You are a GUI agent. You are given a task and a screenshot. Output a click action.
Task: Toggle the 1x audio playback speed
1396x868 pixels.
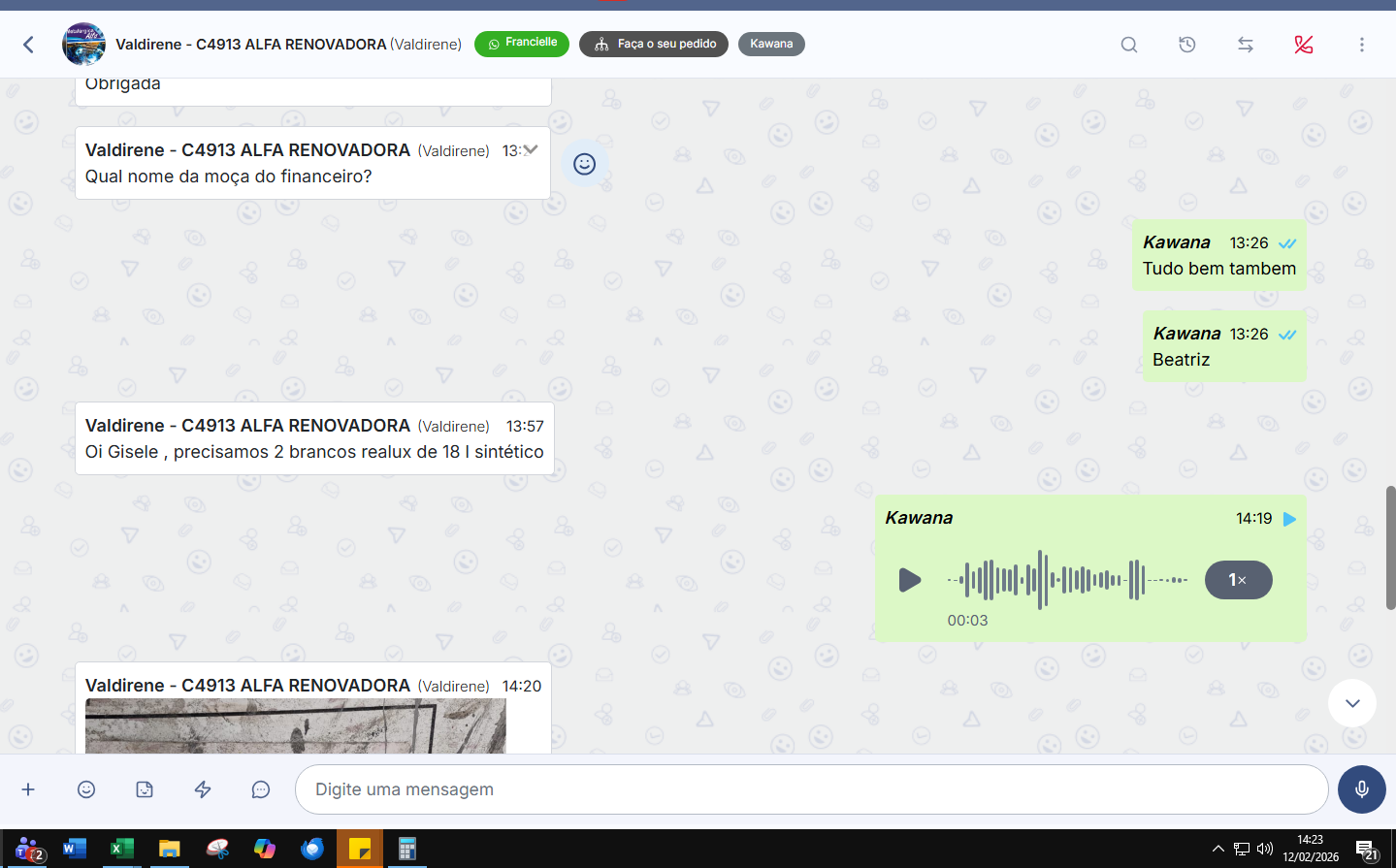[x=1238, y=580]
